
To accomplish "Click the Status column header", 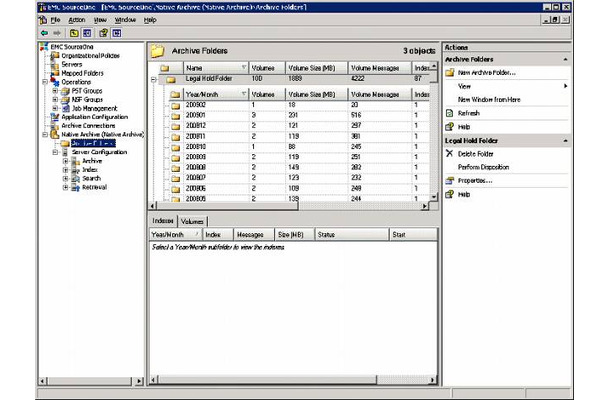I will 352,235.
